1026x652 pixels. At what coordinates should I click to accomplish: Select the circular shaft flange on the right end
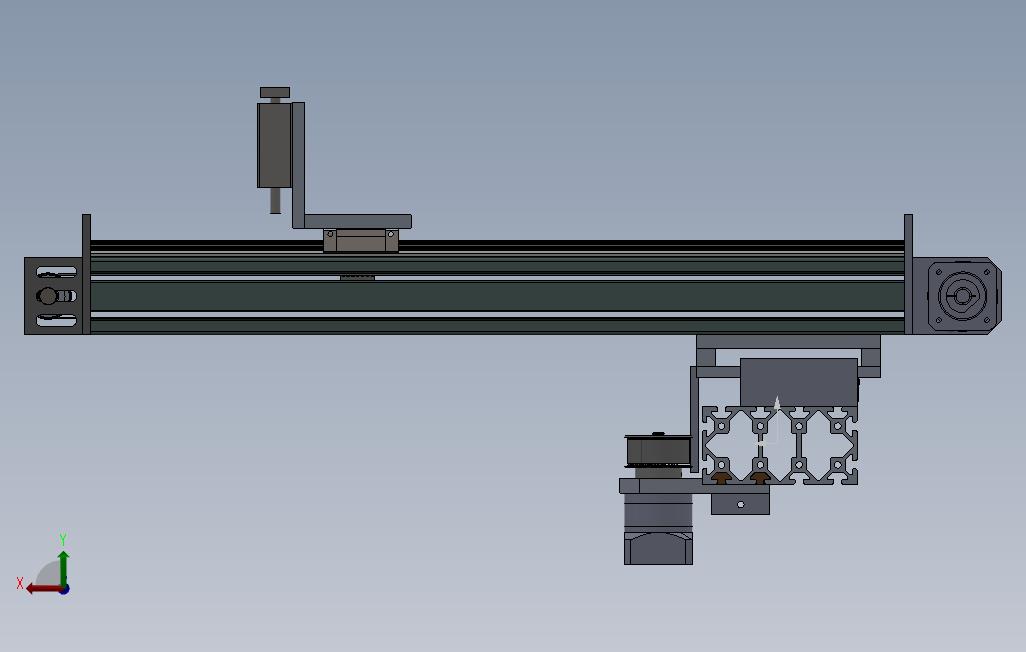[x=963, y=296]
